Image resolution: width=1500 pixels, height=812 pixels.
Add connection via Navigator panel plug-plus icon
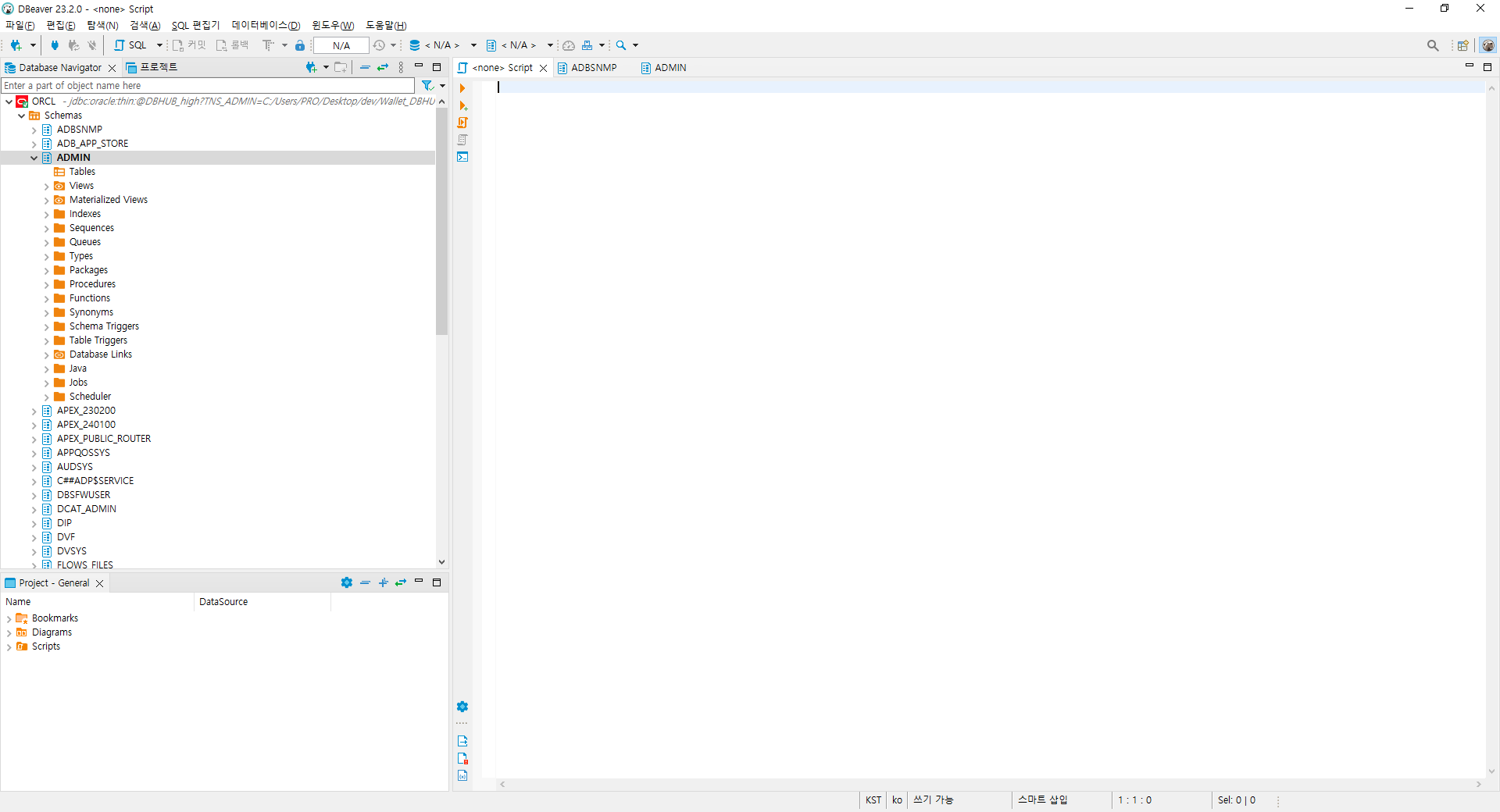click(x=312, y=67)
